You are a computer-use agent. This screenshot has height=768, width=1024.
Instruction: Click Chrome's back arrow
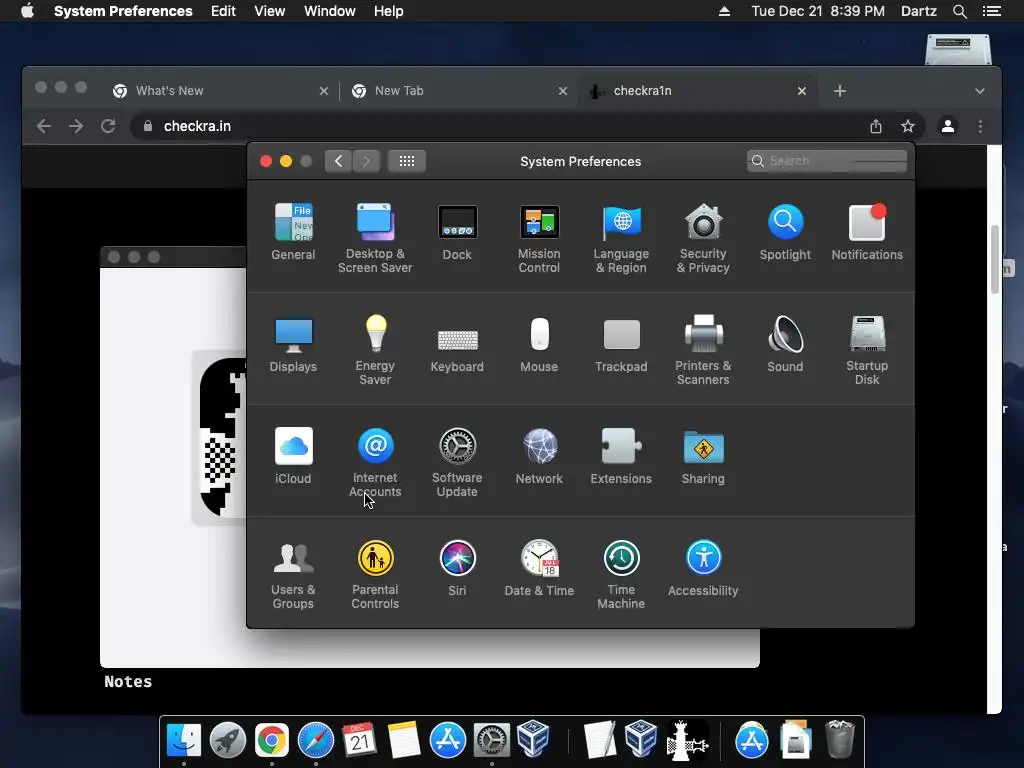point(44,126)
